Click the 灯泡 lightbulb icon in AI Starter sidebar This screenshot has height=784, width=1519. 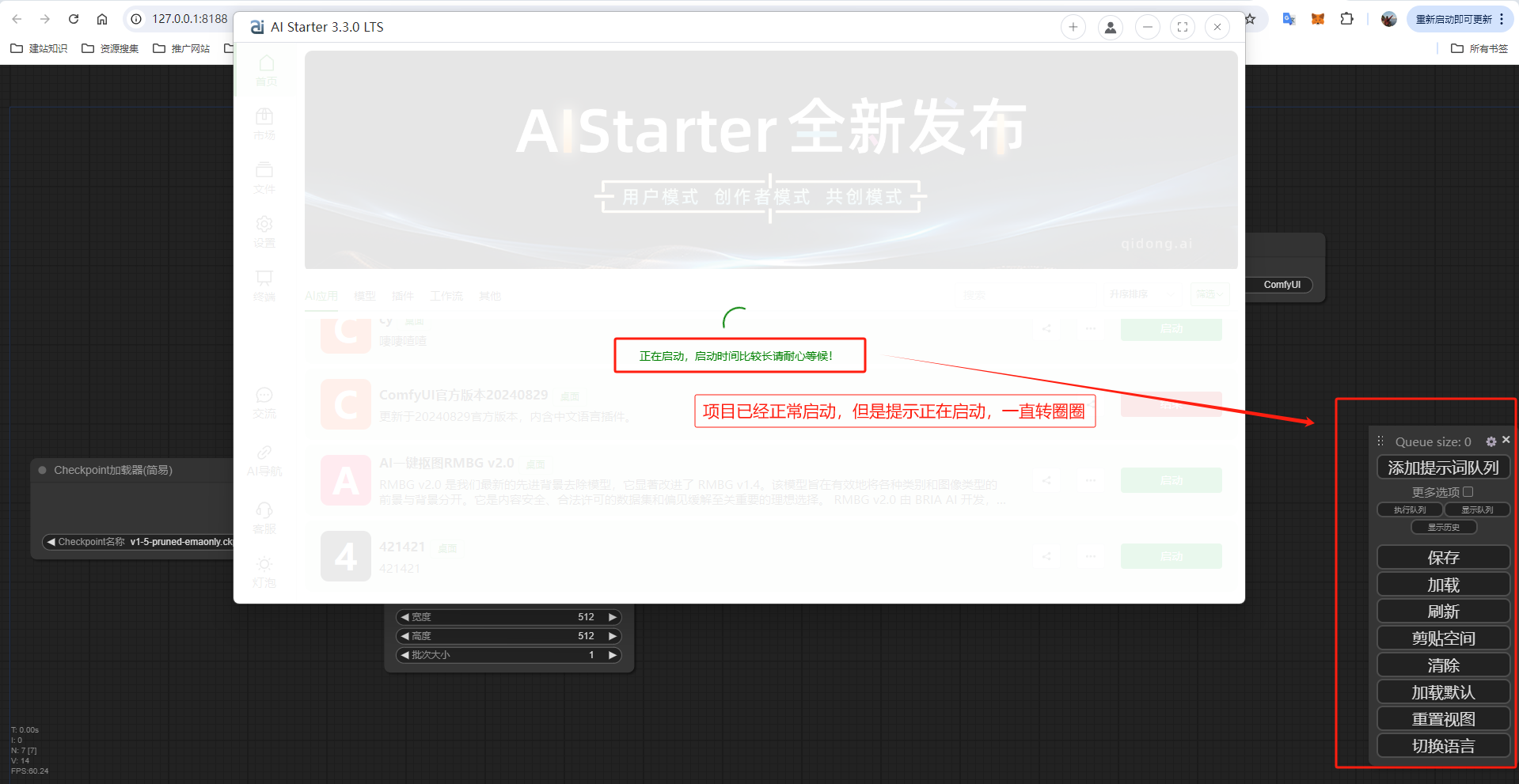(x=264, y=563)
